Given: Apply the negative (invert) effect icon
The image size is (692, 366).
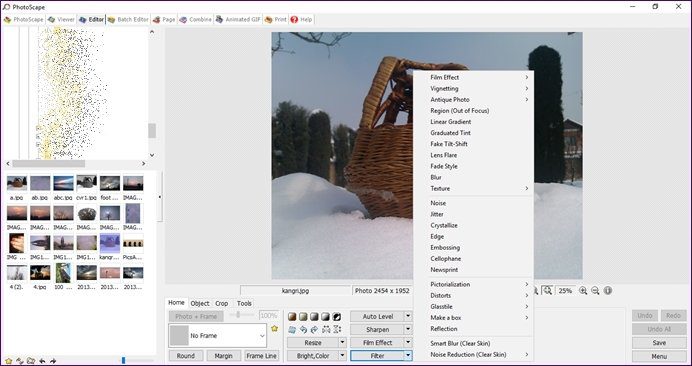Looking at the screenshot, I should [336, 317].
